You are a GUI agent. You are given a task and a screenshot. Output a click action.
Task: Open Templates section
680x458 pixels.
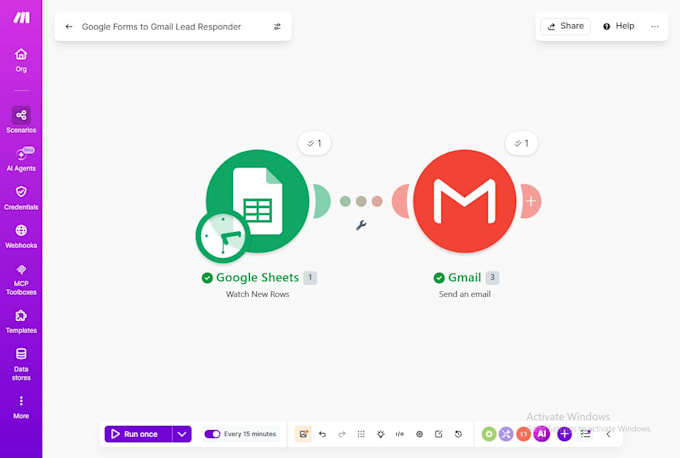21,322
